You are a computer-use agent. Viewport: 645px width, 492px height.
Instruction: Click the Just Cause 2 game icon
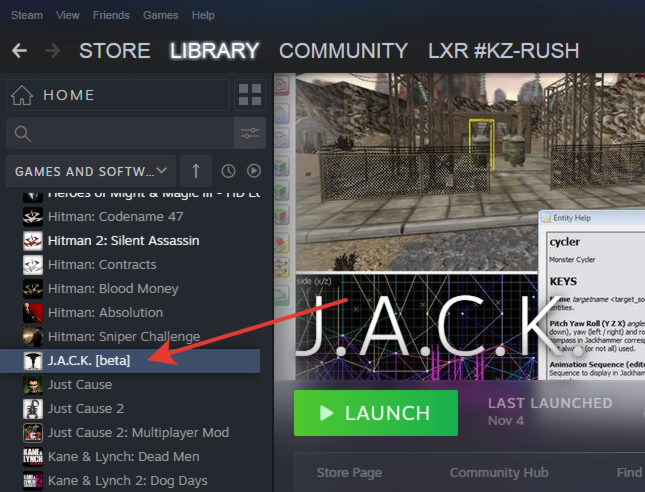[33, 409]
